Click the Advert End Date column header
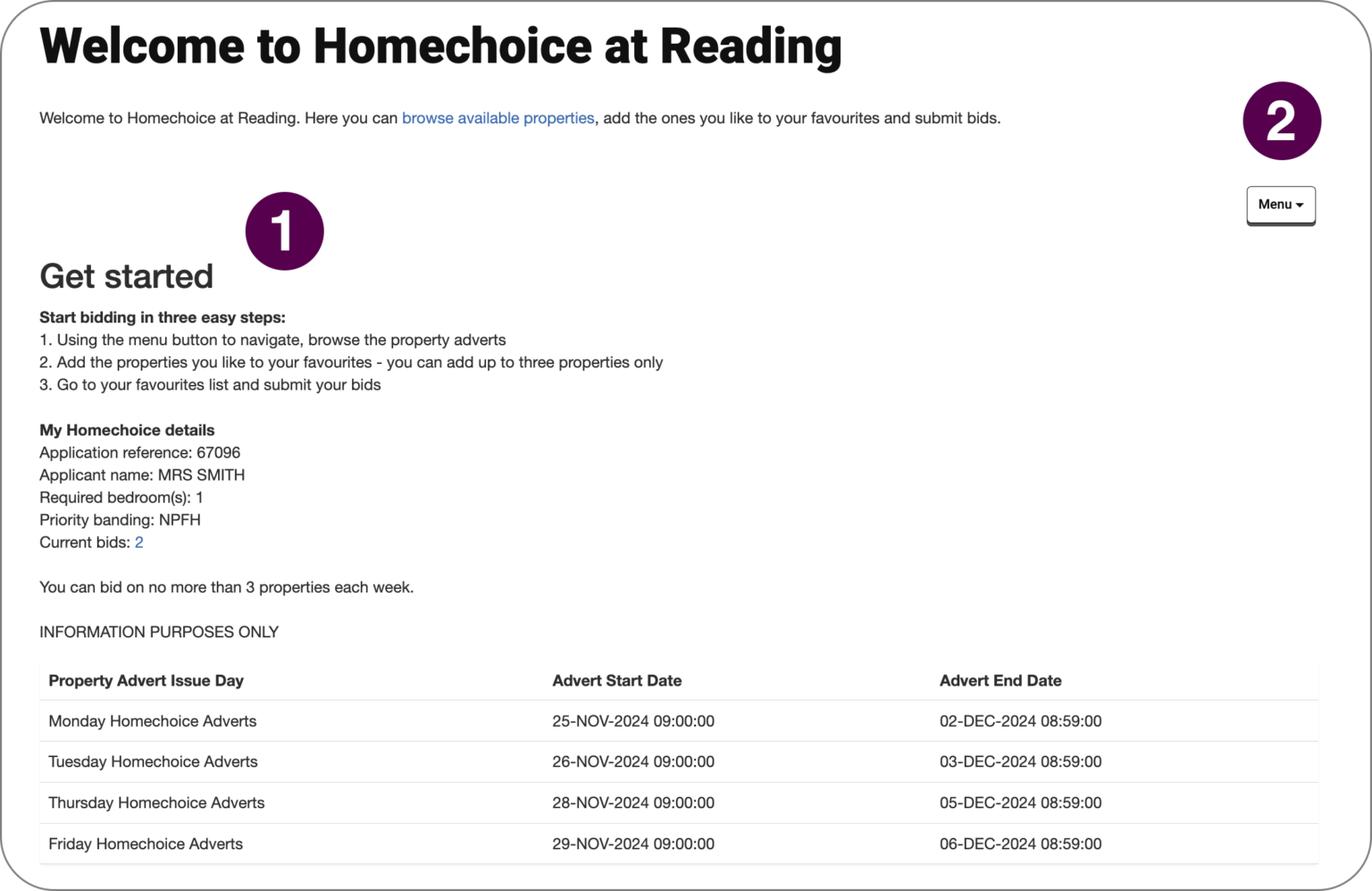Viewport: 1372px width, 891px height. point(1000,680)
